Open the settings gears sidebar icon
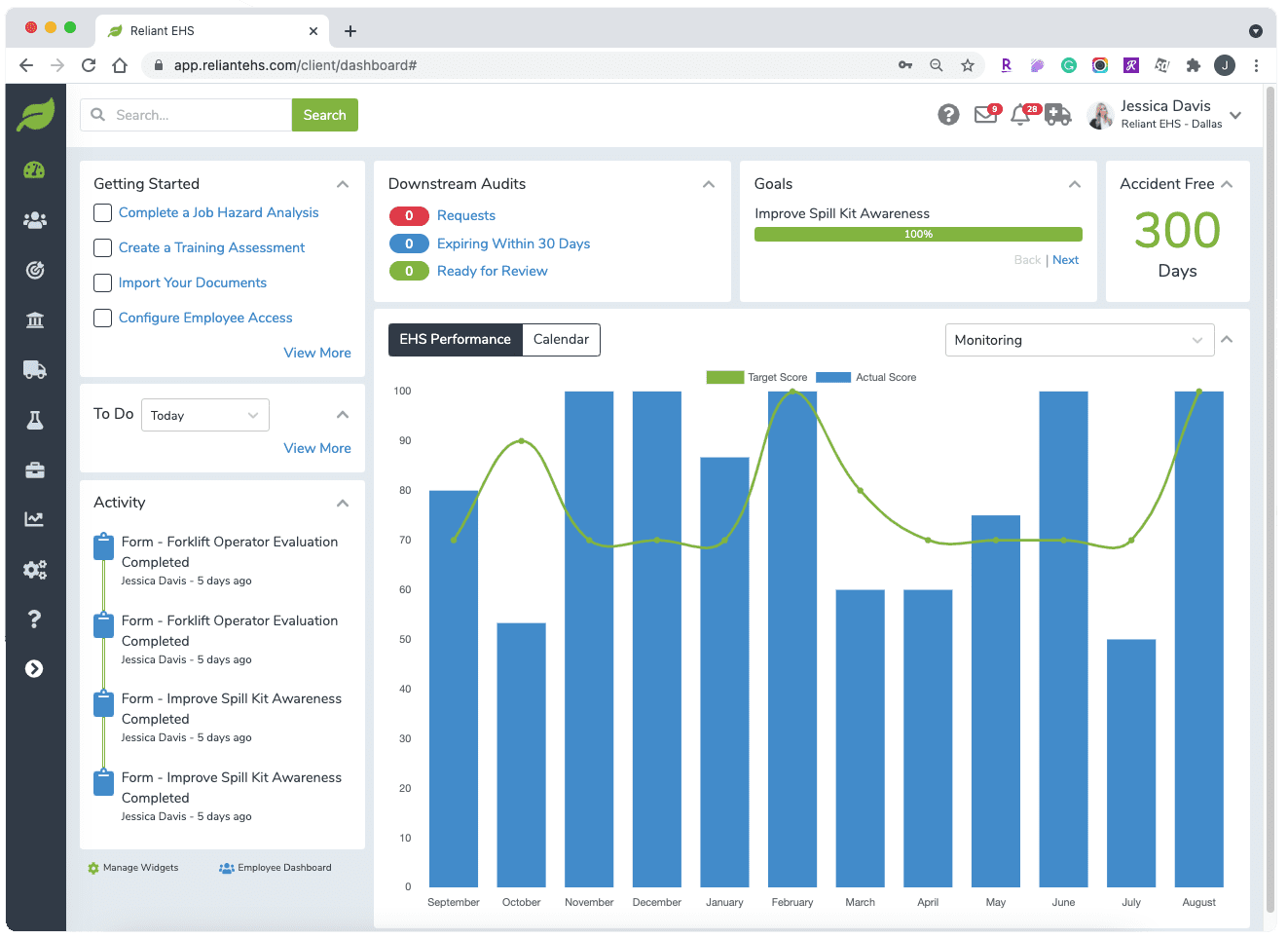The width and height of the screenshot is (1288, 938). point(34,570)
